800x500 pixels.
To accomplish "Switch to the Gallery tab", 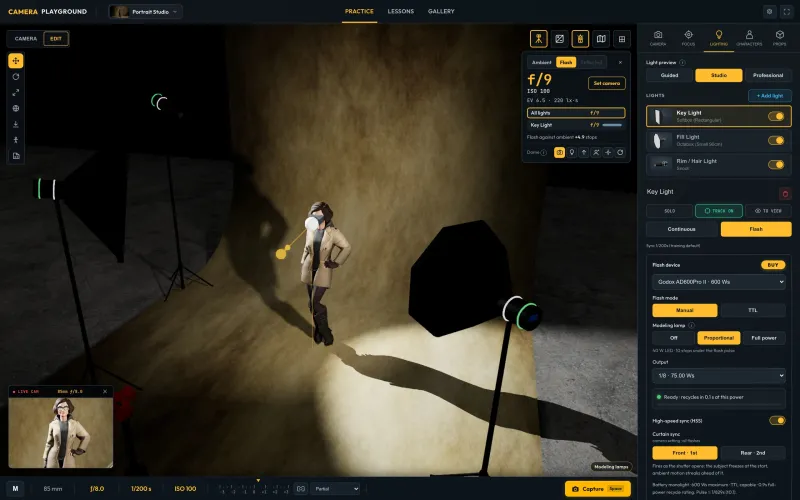I will 441,11.
